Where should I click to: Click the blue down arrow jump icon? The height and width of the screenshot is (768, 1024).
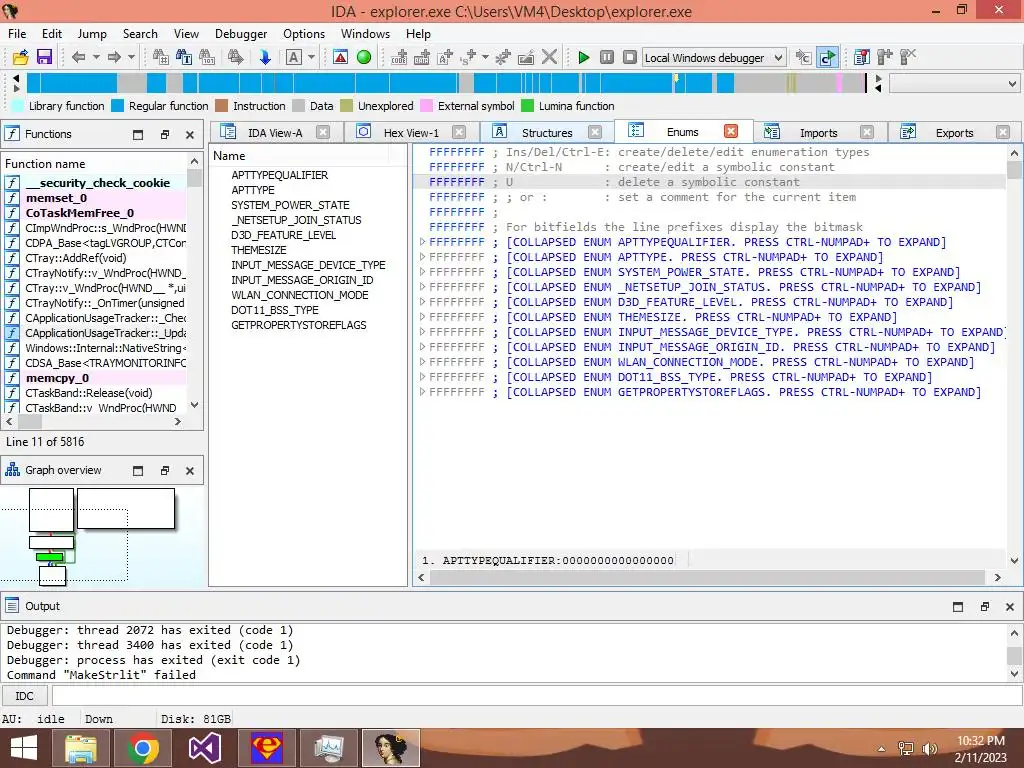(x=264, y=57)
